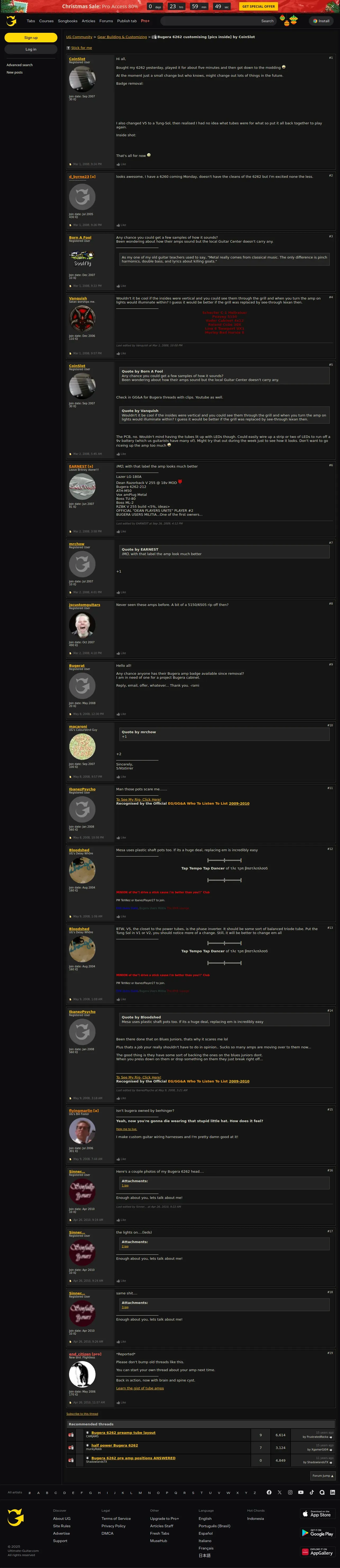The height and width of the screenshot is (1568, 340).
Task: Open the Tabs menu in top navigation
Action: tap(31, 21)
